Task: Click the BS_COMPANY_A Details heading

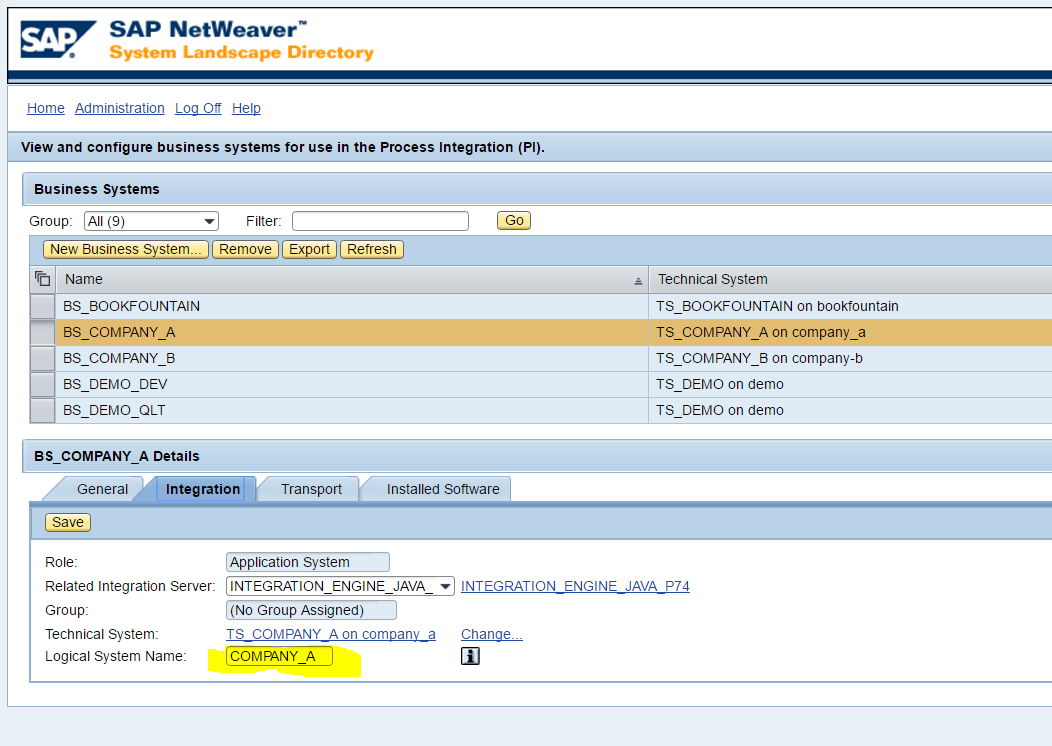Action: point(117,456)
